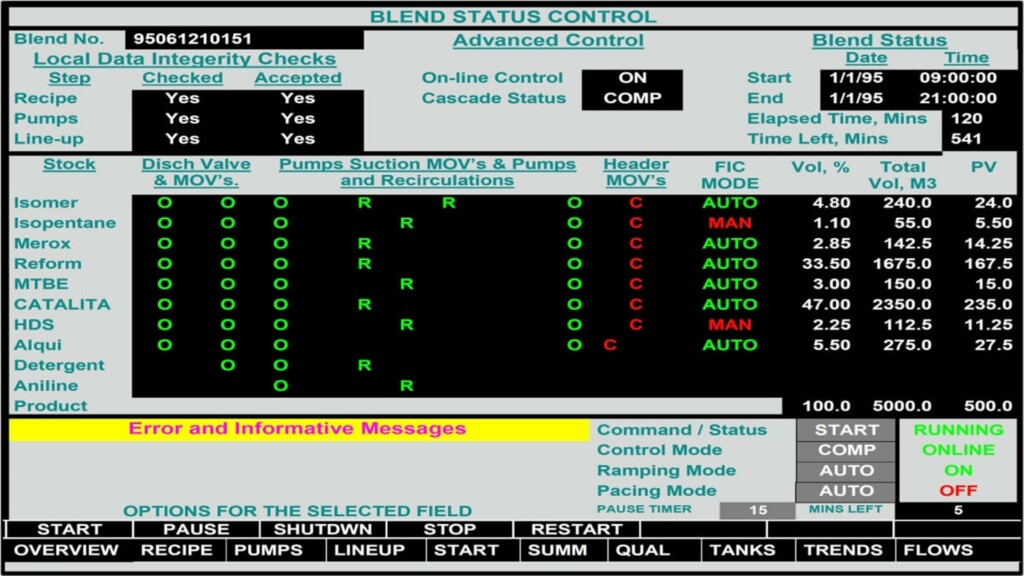Click the yellow Error and Informative Messages bar
The height and width of the screenshot is (576, 1024).
[298, 430]
